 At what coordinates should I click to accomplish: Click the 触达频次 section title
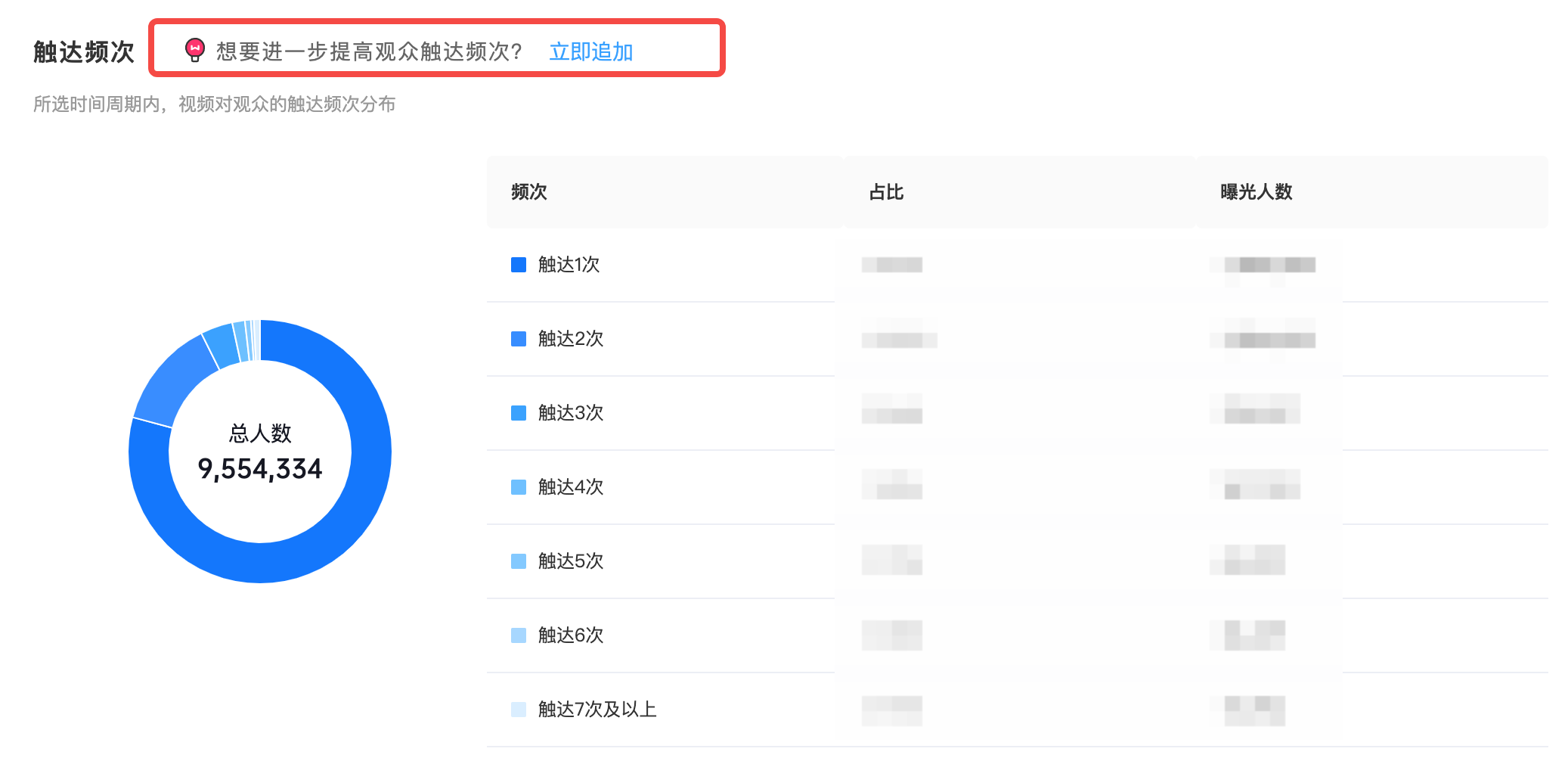(x=84, y=51)
